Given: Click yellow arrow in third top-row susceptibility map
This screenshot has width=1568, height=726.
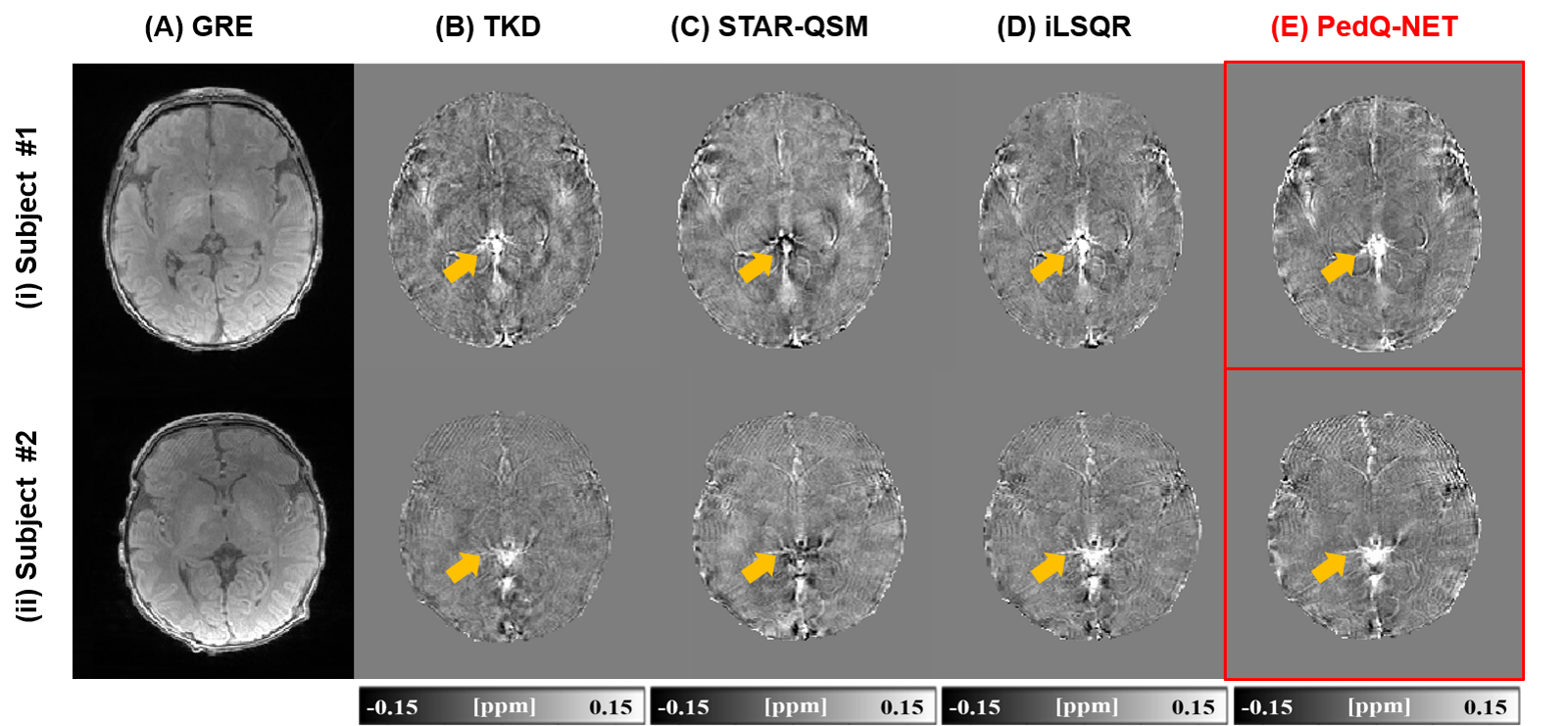Looking at the screenshot, I should tap(1048, 266).
